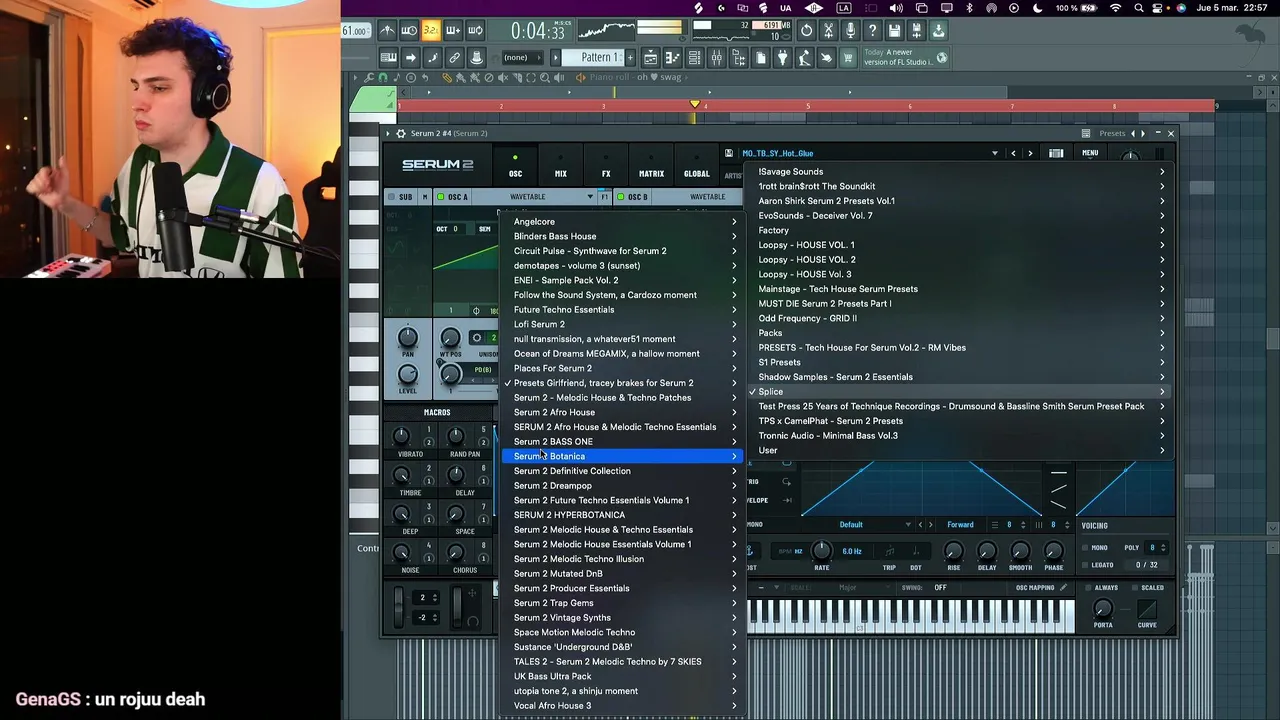Go to previous Serum preset arrow
The width and height of the screenshot is (1280, 720).
1013,153
